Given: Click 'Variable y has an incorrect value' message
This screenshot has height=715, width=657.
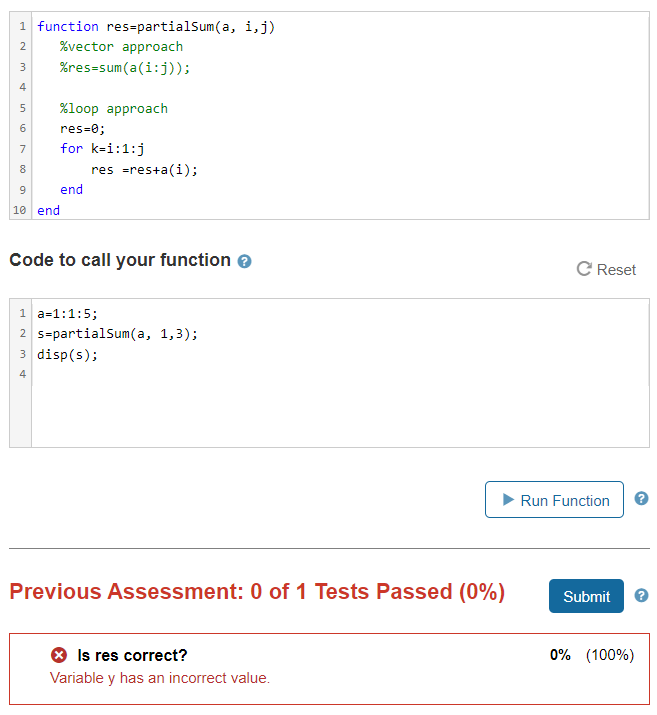Looking at the screenshot, I should tap(160, 678).
